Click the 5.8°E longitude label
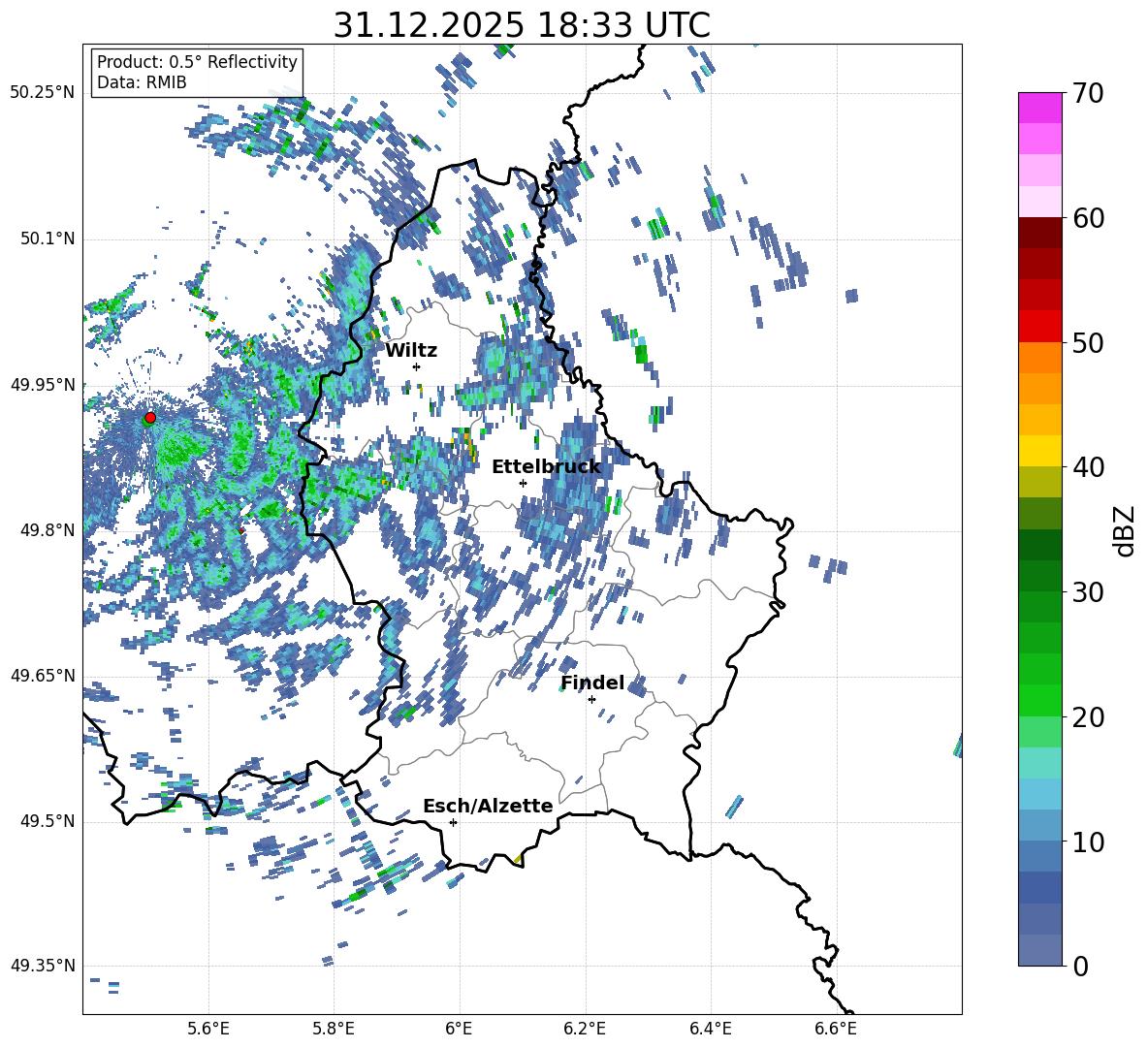1148x1048 pixels. click(334, 1029)
